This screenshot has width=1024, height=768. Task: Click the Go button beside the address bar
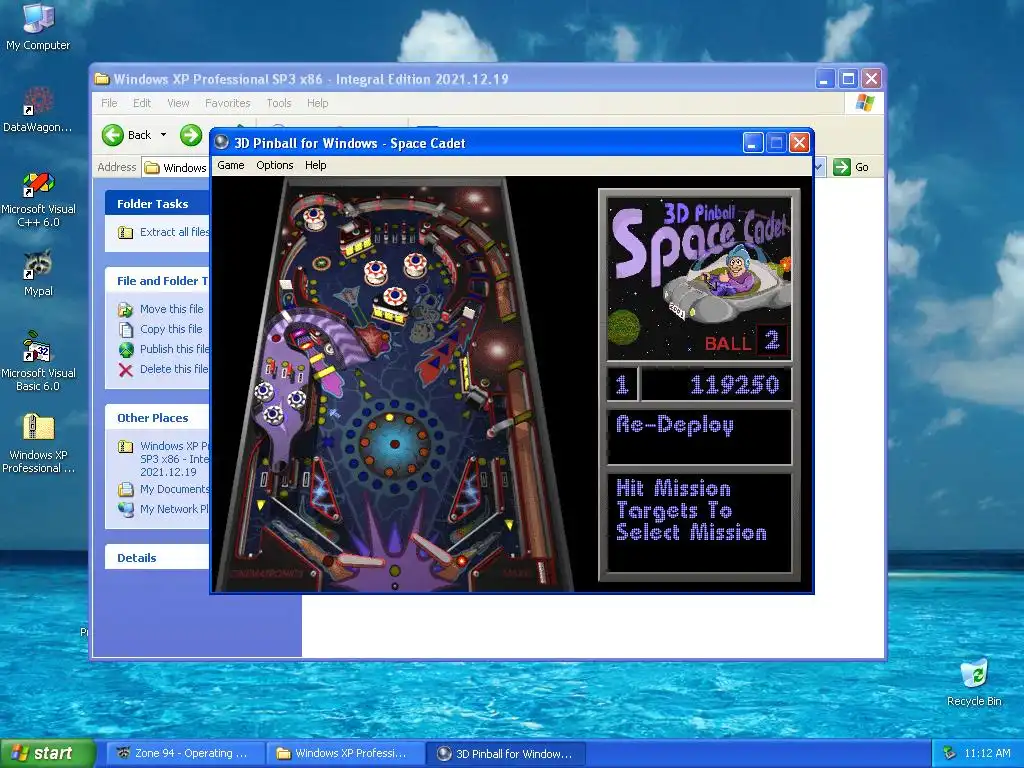(852, 167)
